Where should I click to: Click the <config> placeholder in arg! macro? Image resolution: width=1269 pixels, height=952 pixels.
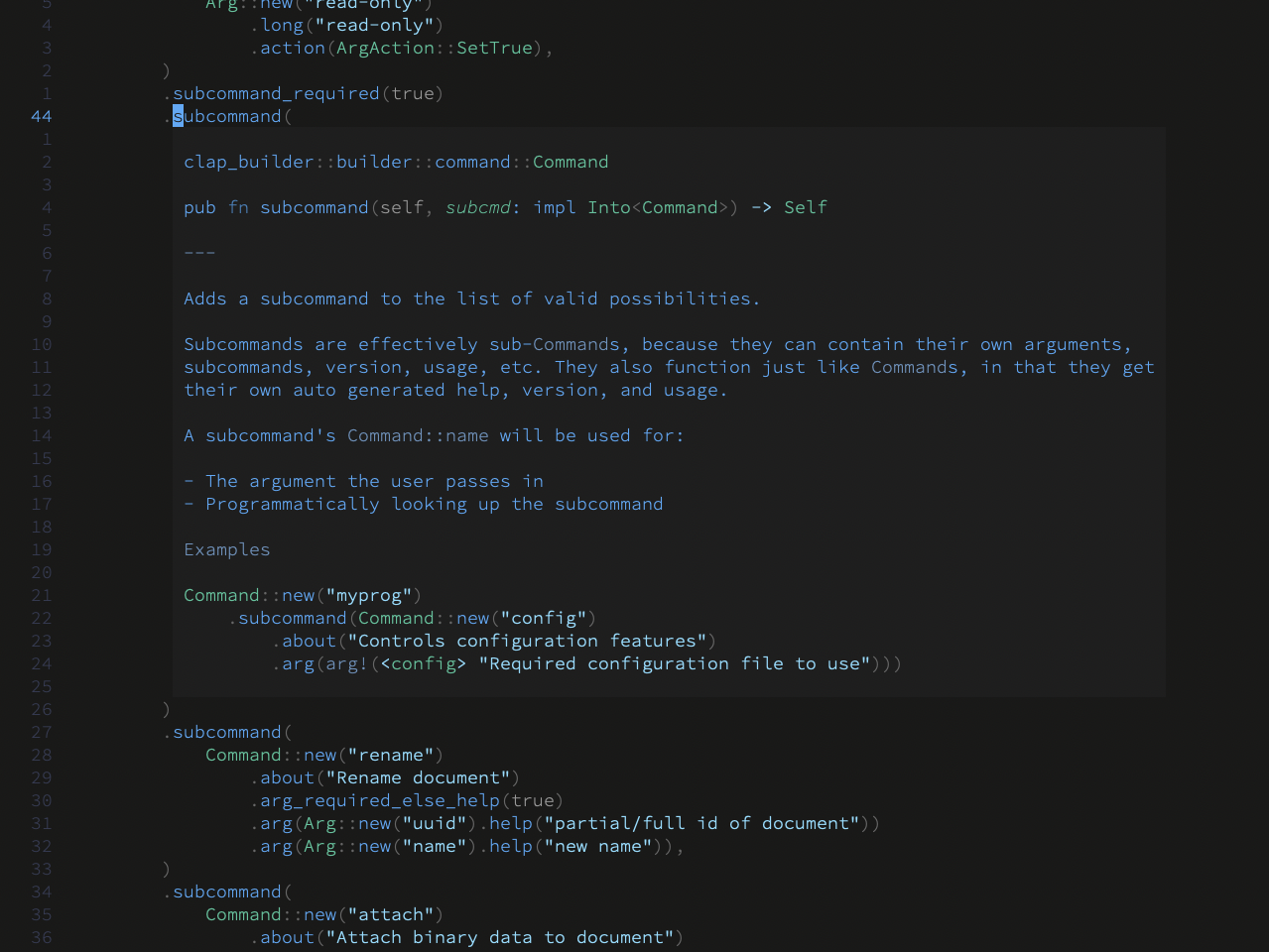click(x=423, y=664)
